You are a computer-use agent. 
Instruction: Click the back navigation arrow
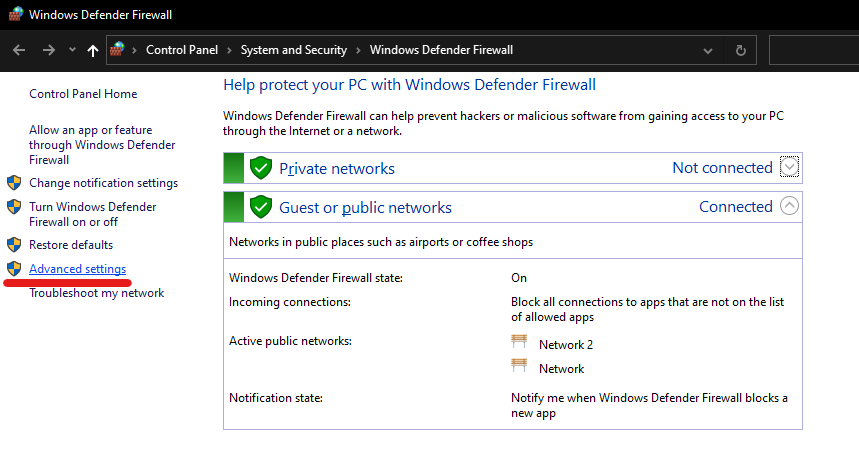(19, 50)
